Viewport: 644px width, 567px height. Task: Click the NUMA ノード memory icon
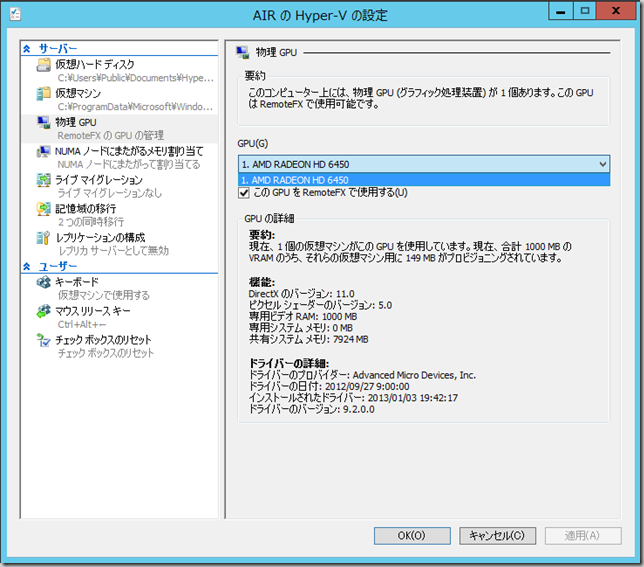(44, 152)
